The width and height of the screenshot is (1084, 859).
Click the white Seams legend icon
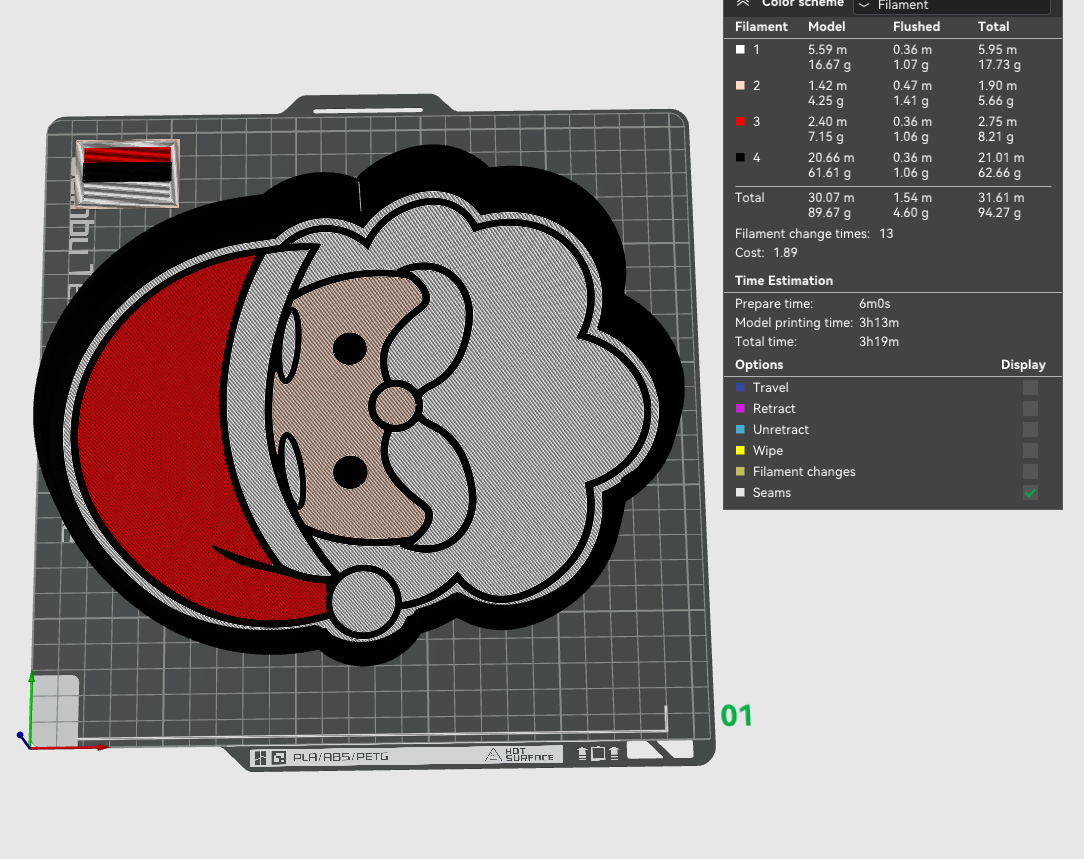pyautogui.click(x=740, y=493)
